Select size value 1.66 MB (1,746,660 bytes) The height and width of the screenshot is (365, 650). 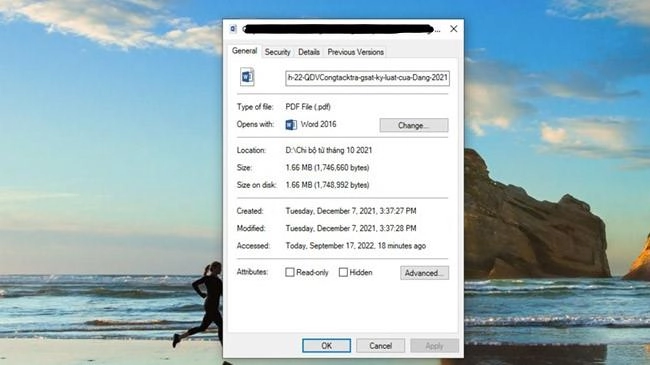[x=327, y=168]
